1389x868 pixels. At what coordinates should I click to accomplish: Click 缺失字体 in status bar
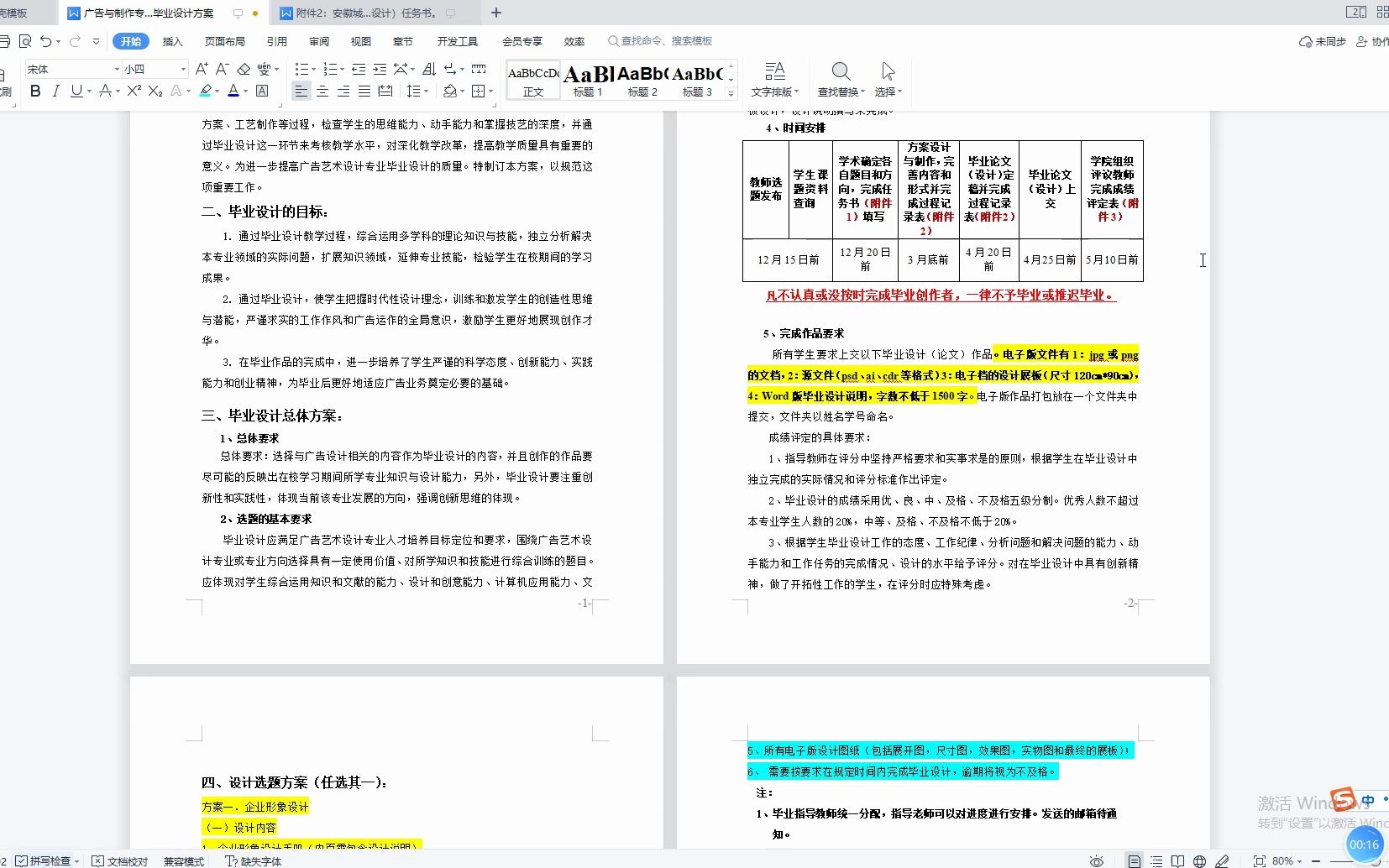[x=254, y=860]
